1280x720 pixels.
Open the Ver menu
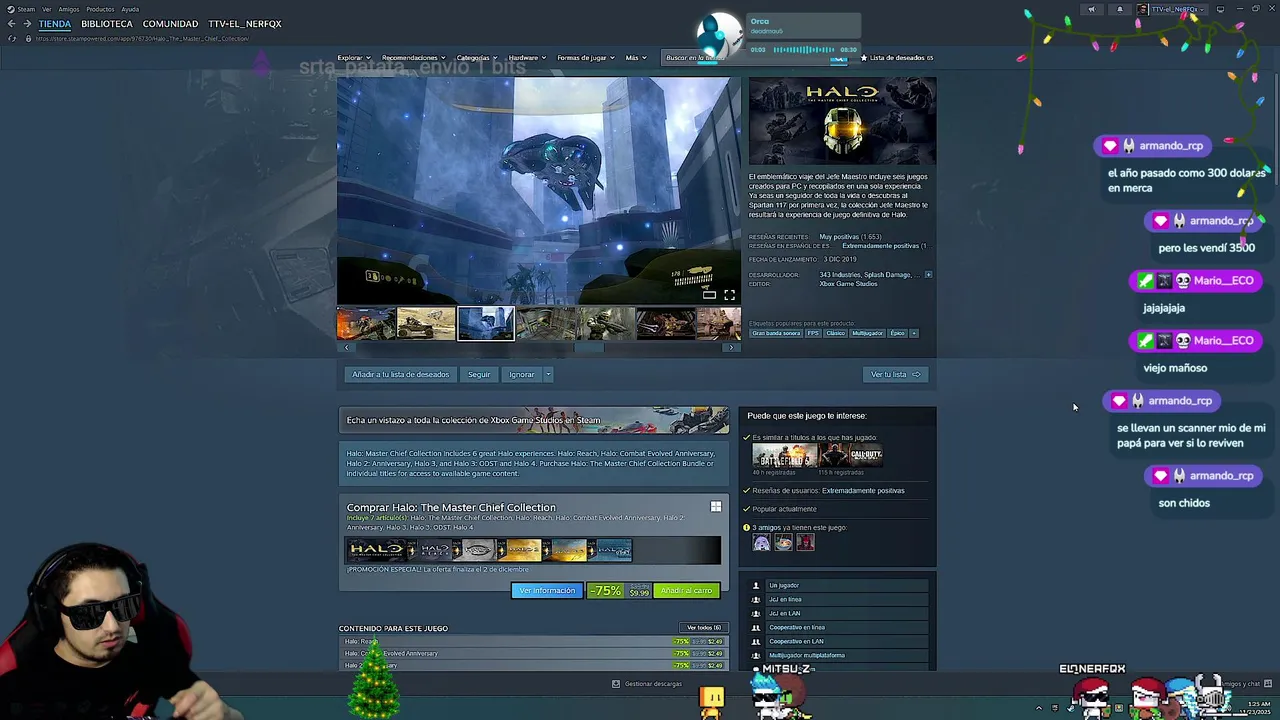(x=46, y=9)
